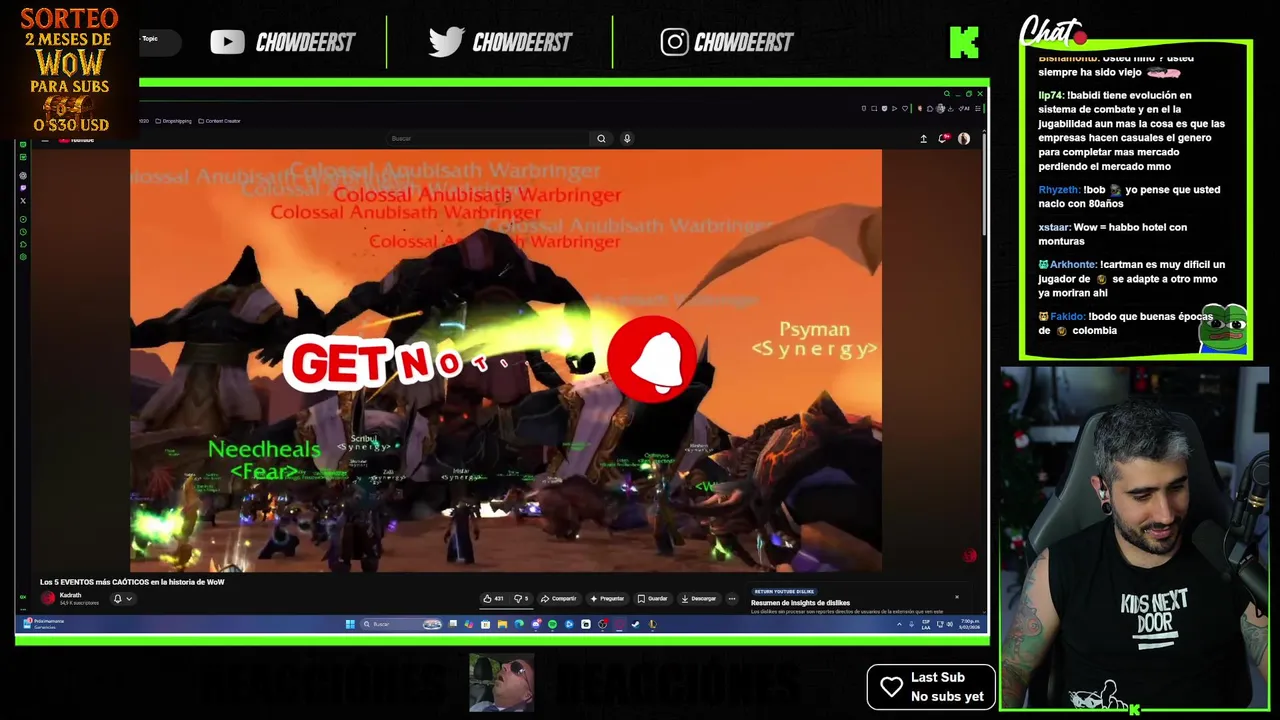This screenshot has width=1280, height=720.
Task: Click the Kadrath channel name
Action: [x=70, y=595]
